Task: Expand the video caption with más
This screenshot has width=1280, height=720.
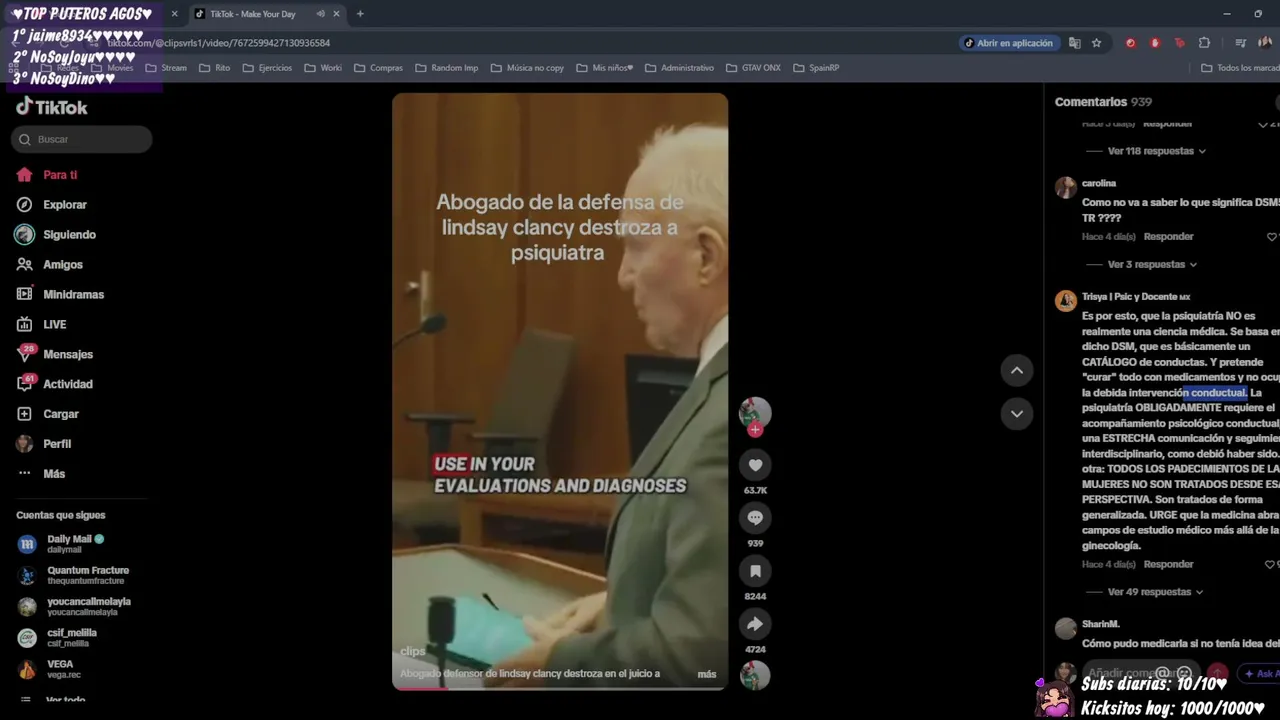Action: pyautogui.click(x=707, y=674)
